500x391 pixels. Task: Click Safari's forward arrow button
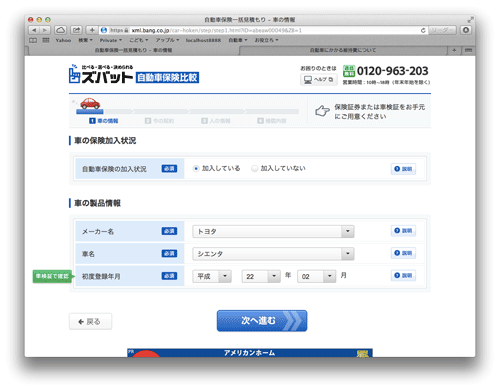point(45,30)
